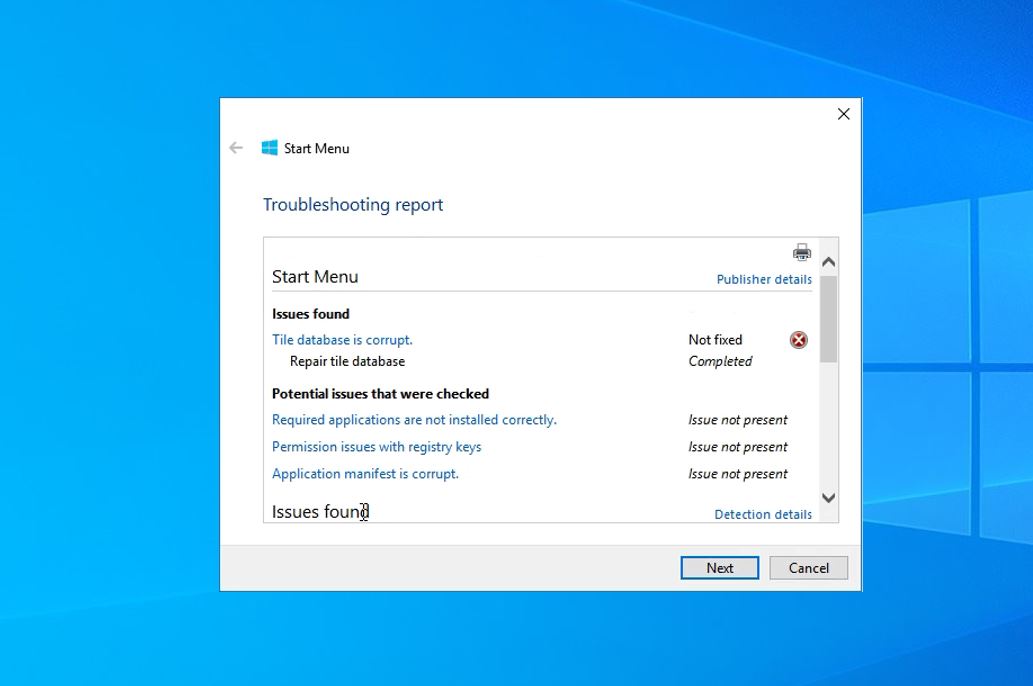Viewport: 1033px width, 686px height.
Task: Click the 'Not fixed' status text
Action: pyautogui.click(x=715, y=339)
